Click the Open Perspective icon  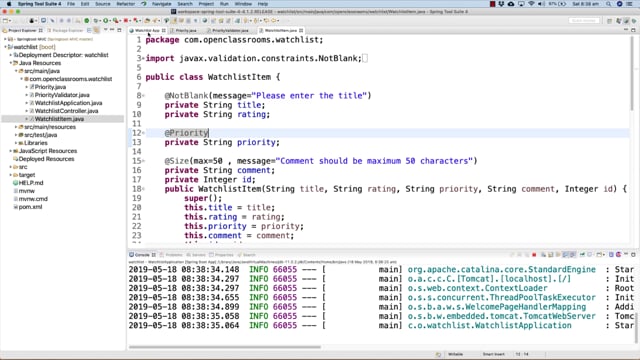pyautogui.click(x=609, y=20)
